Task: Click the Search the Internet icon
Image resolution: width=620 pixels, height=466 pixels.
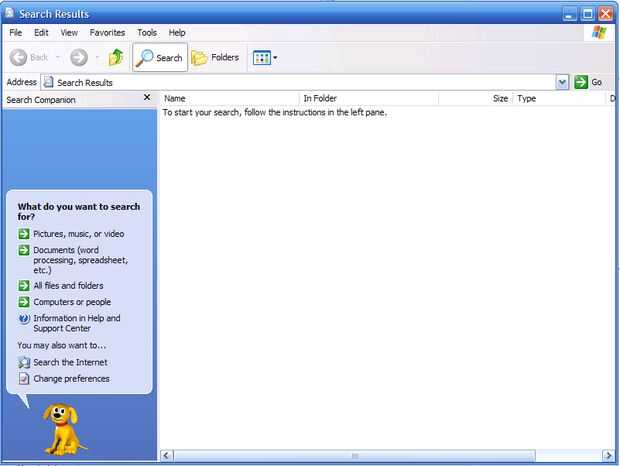Action: pyautogui.click(x=24, y=362)
